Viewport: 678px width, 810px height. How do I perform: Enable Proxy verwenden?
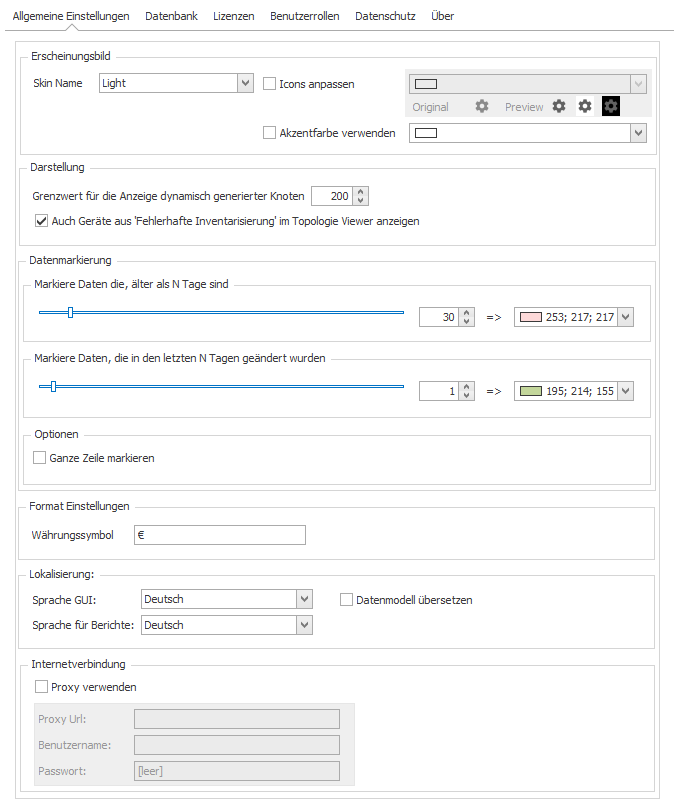point(41,687)
